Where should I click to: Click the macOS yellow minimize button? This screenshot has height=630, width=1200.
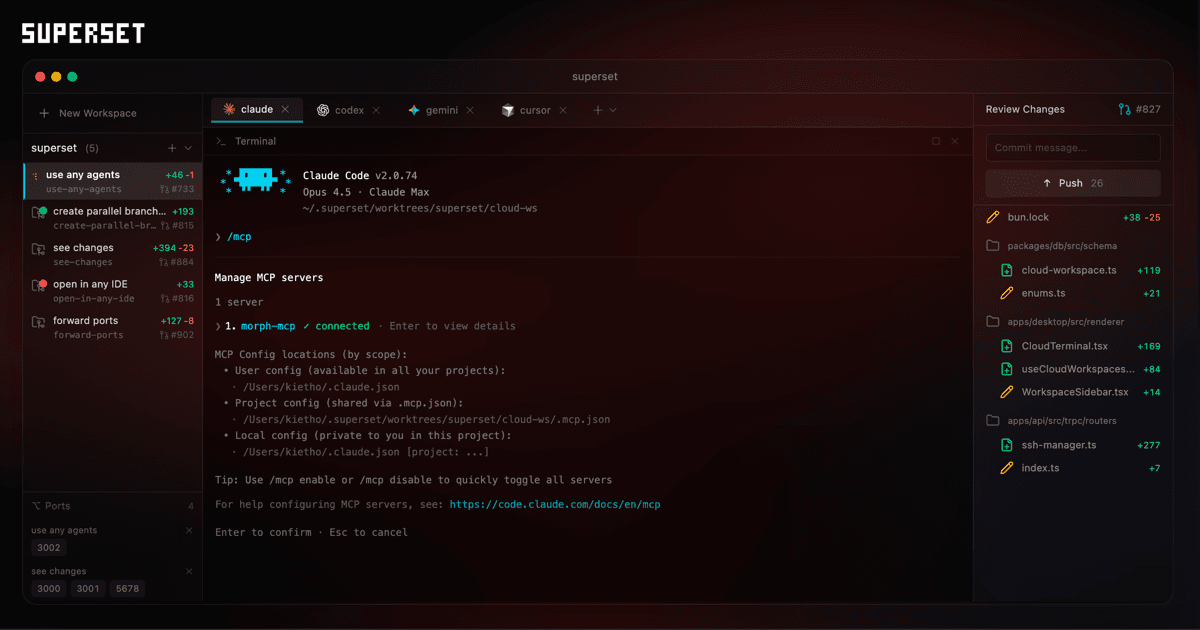pyautogui.click(x=56, y=76)
